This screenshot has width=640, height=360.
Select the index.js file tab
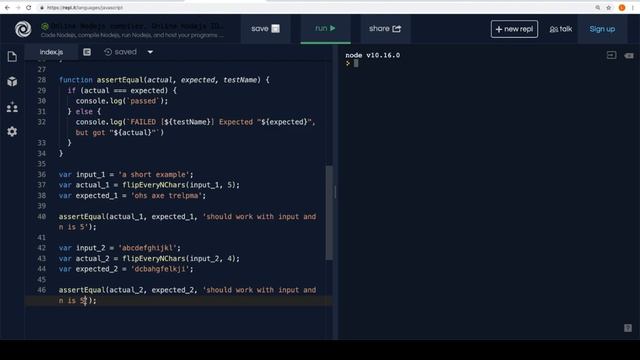coord(51,52)
